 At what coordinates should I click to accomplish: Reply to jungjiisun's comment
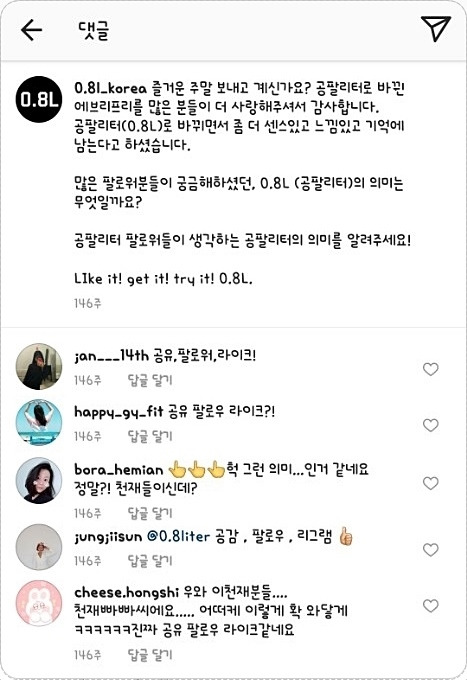coord(150,560)
